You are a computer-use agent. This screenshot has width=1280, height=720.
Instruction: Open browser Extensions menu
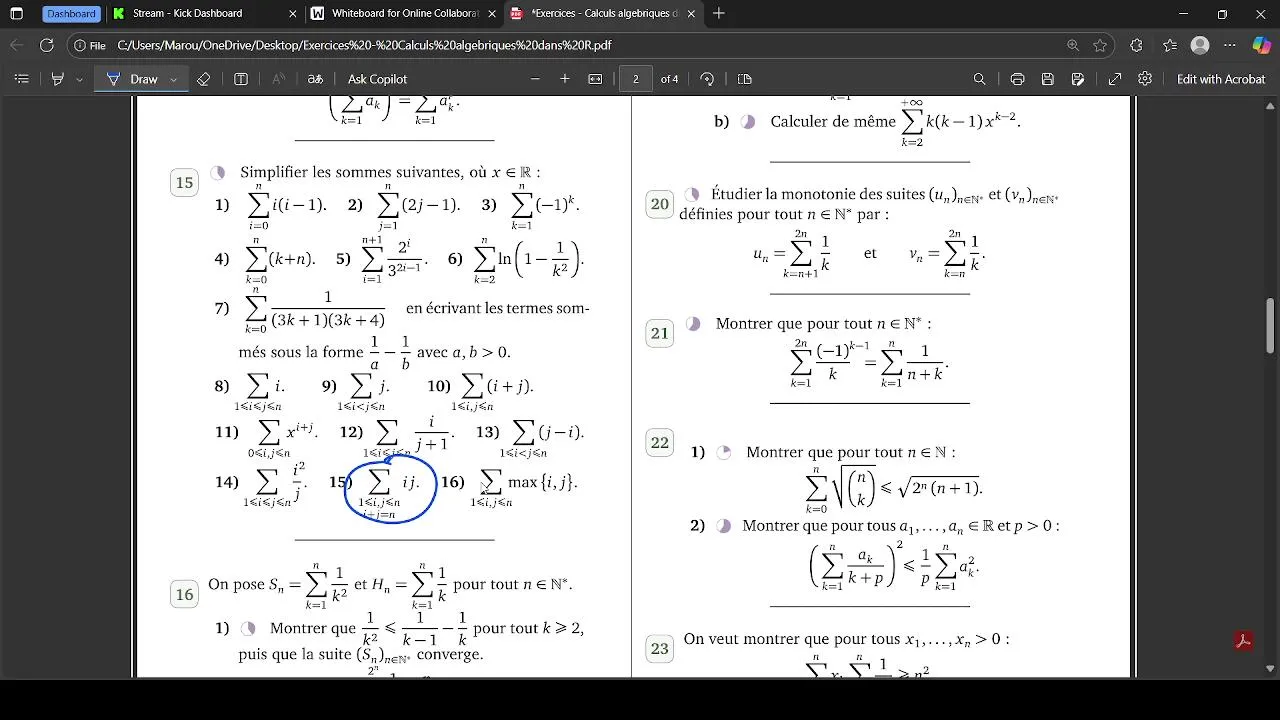click(x=1136, y=45)
